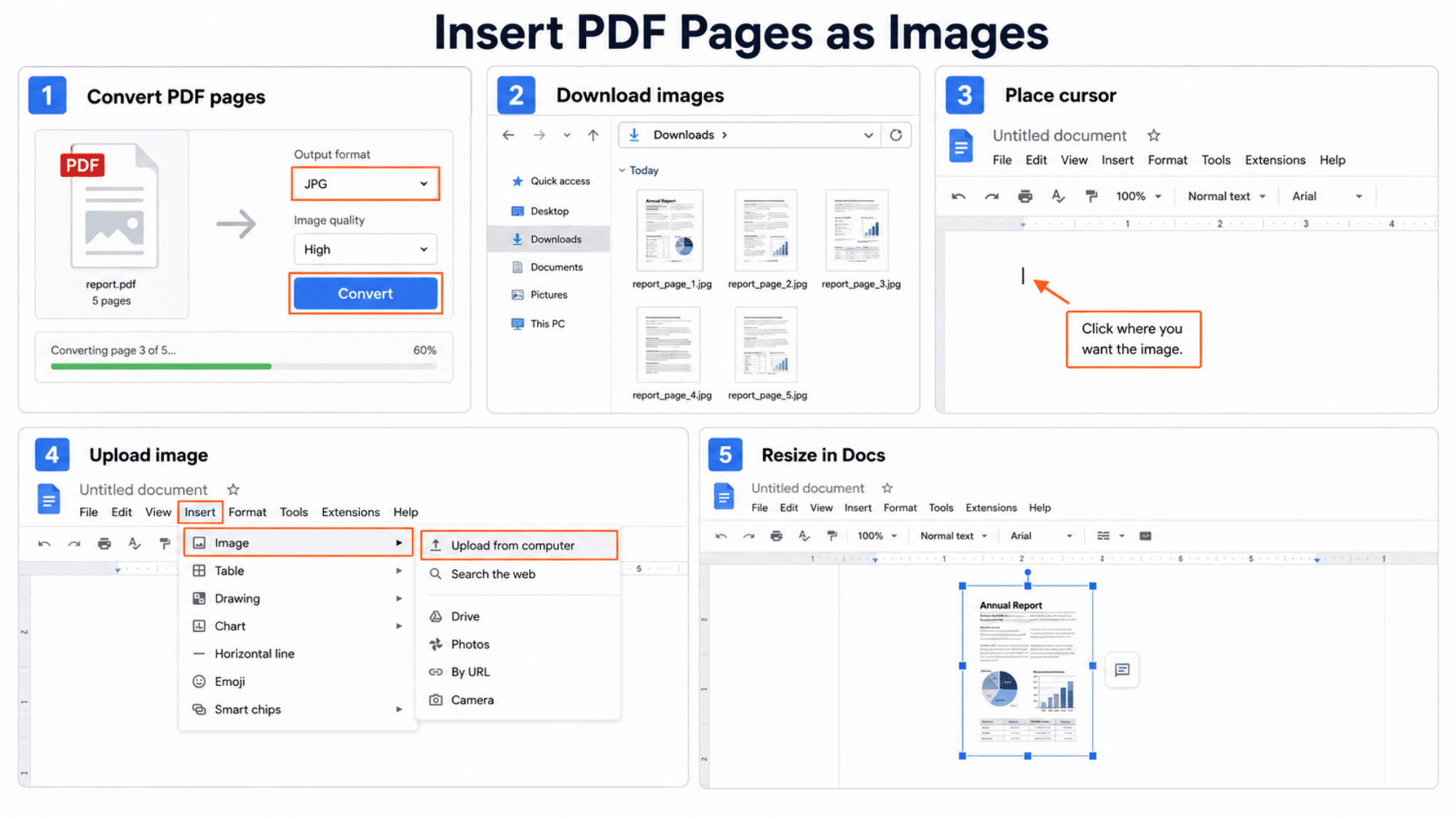This screenshot has width=1456, height=819.
Task: Expand the address bar history dropdown
Action: pos(869,135)
